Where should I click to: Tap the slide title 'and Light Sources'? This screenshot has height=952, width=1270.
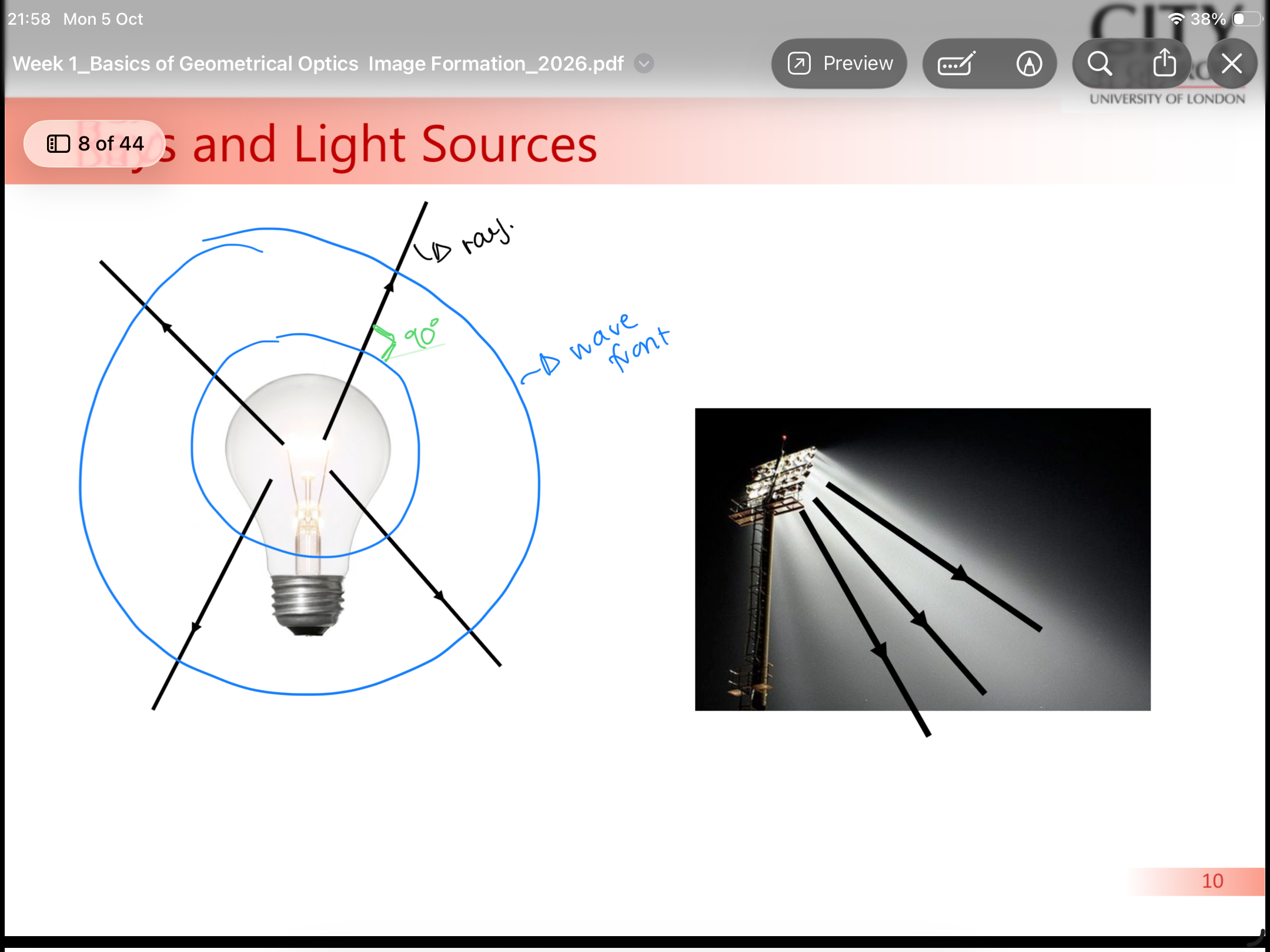[x=395, y=145]
